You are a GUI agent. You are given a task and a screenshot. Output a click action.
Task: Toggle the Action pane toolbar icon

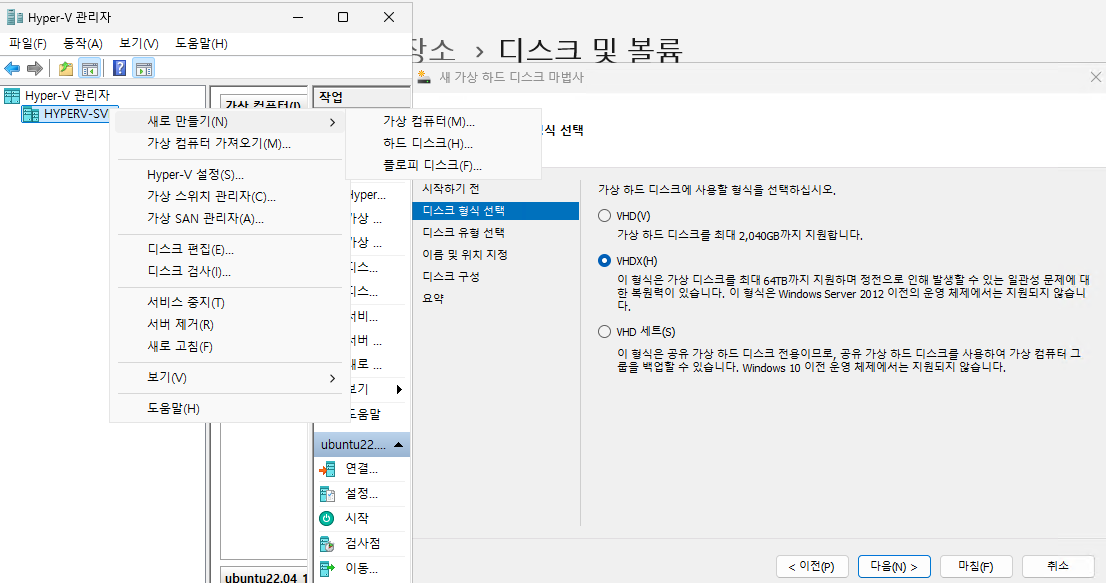[x=144, y=68]
